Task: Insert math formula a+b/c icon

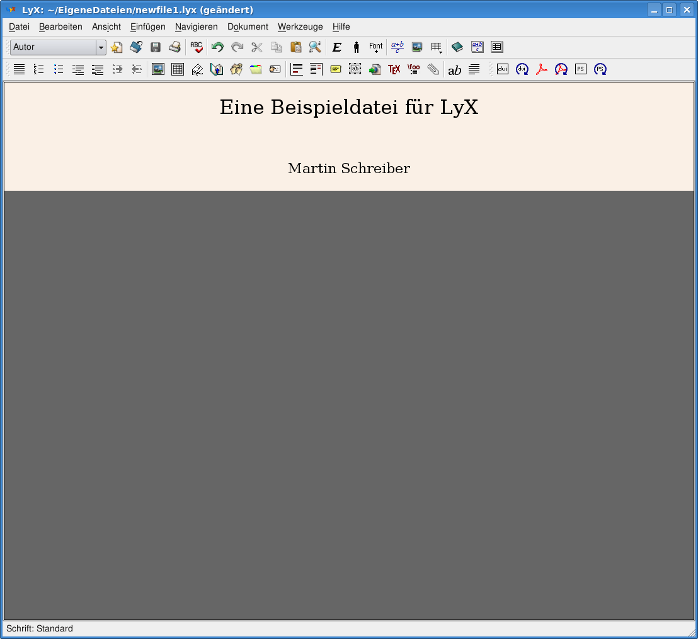Action: 398,47
